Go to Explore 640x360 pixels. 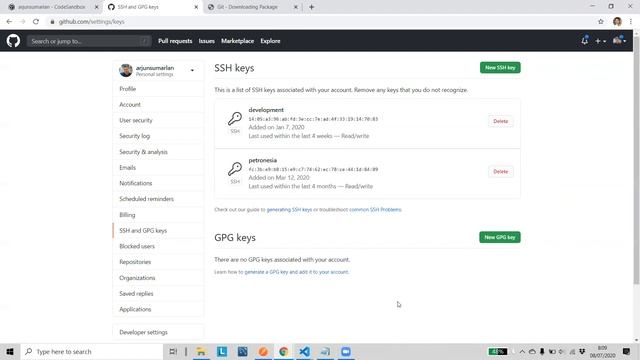[270, 41]
